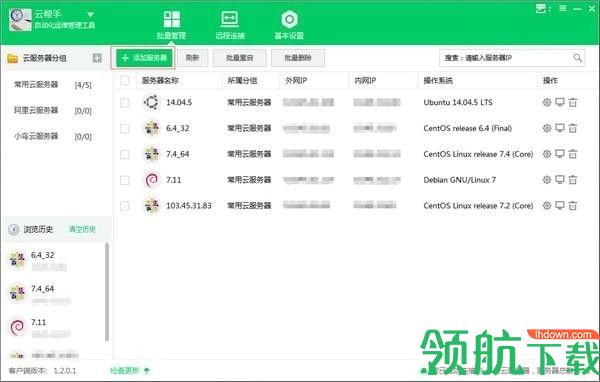
Task: Click the Debian GNU/Linux 7 cell
Action: (460, 180)
